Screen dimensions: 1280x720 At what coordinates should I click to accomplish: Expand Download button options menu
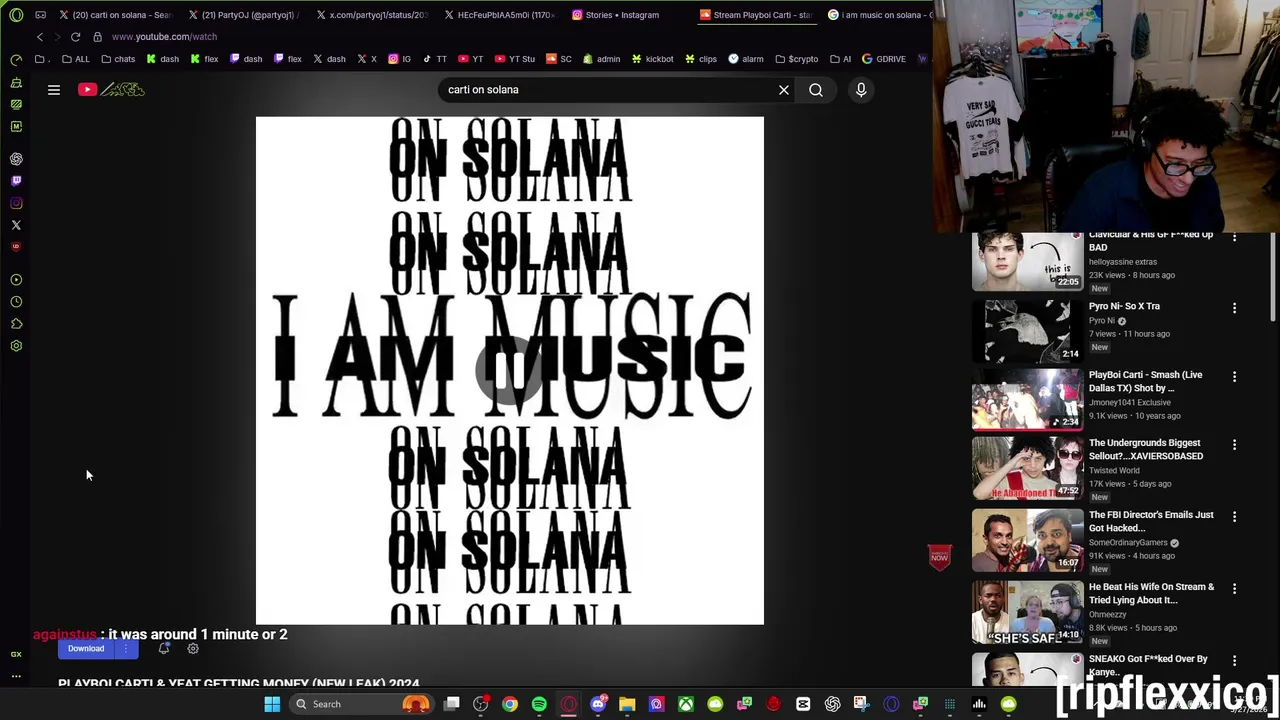tap(126, 649)
